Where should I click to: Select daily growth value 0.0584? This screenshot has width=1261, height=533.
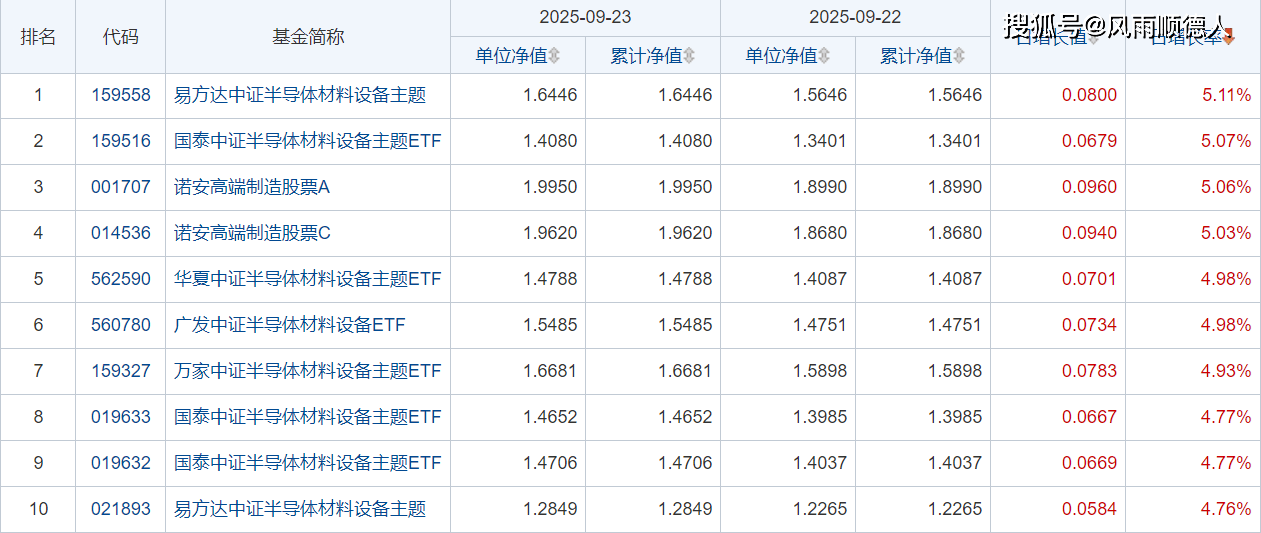click(1090, 509)
